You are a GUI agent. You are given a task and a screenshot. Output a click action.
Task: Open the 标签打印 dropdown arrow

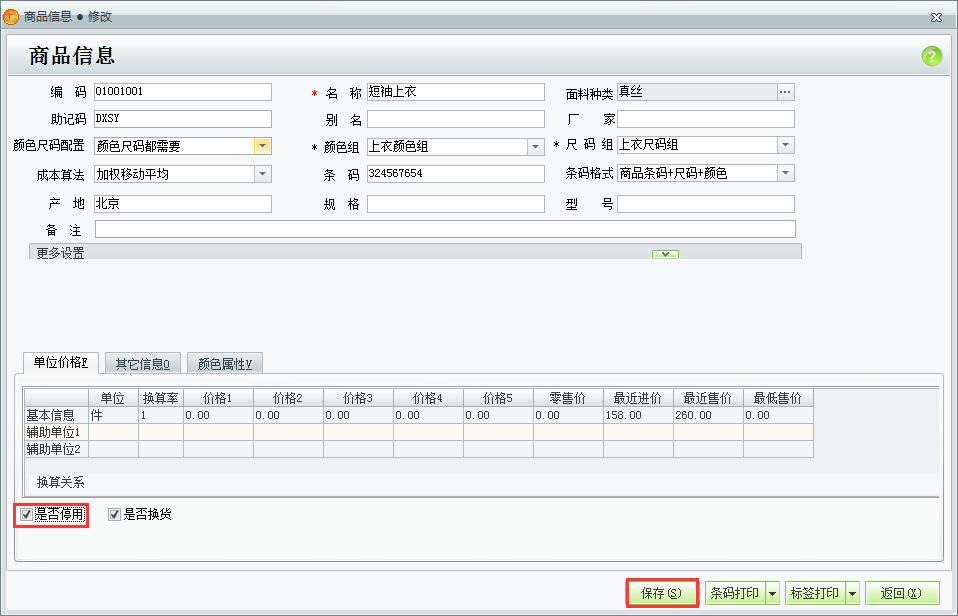pos(854,593)
